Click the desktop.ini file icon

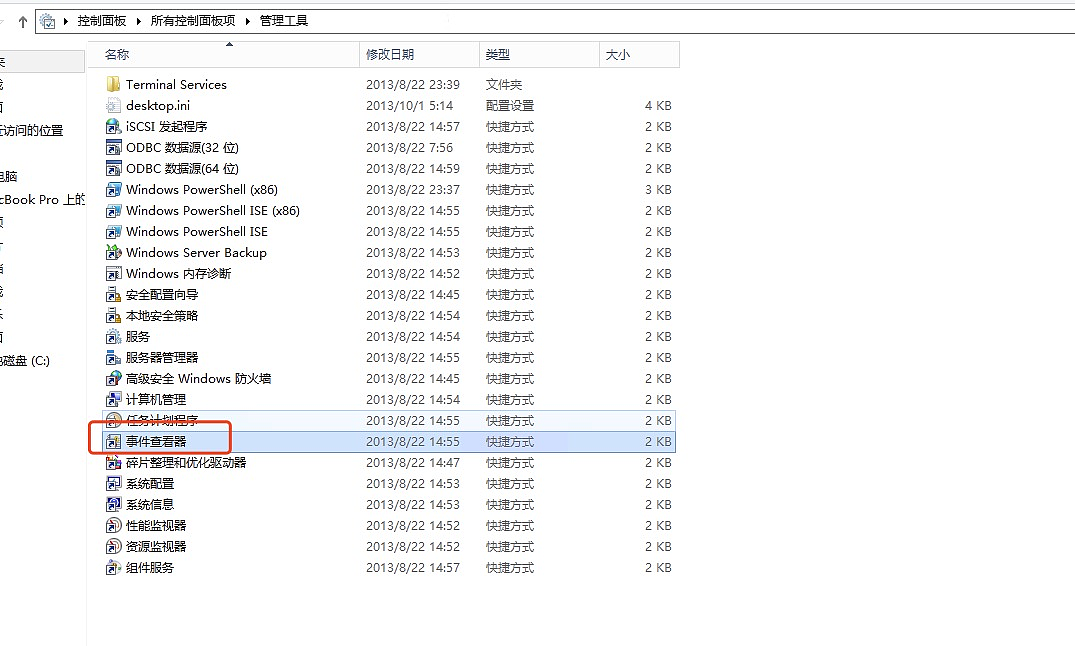[113, 106]
